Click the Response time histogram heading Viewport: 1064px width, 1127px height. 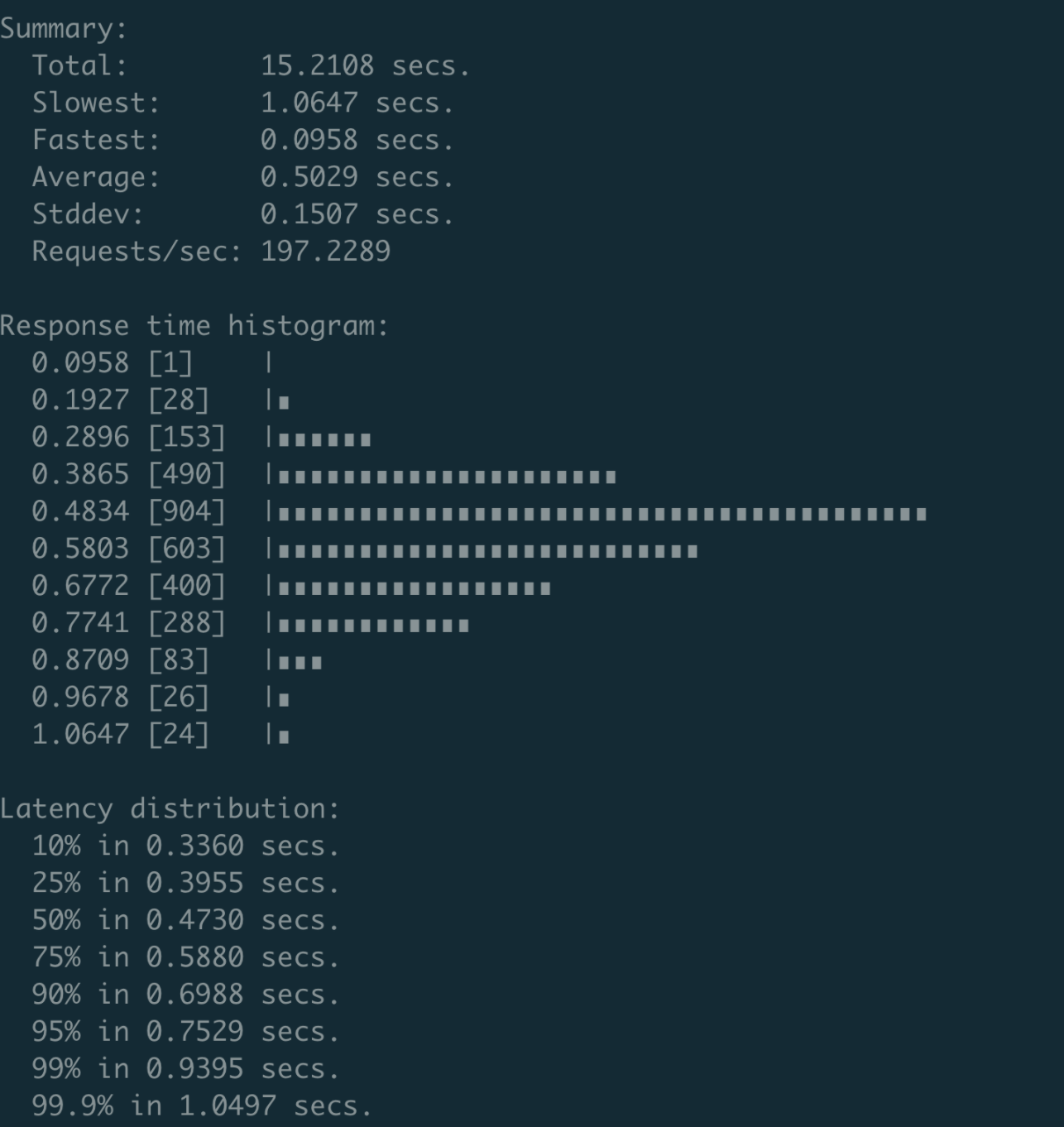click(194, 326)
